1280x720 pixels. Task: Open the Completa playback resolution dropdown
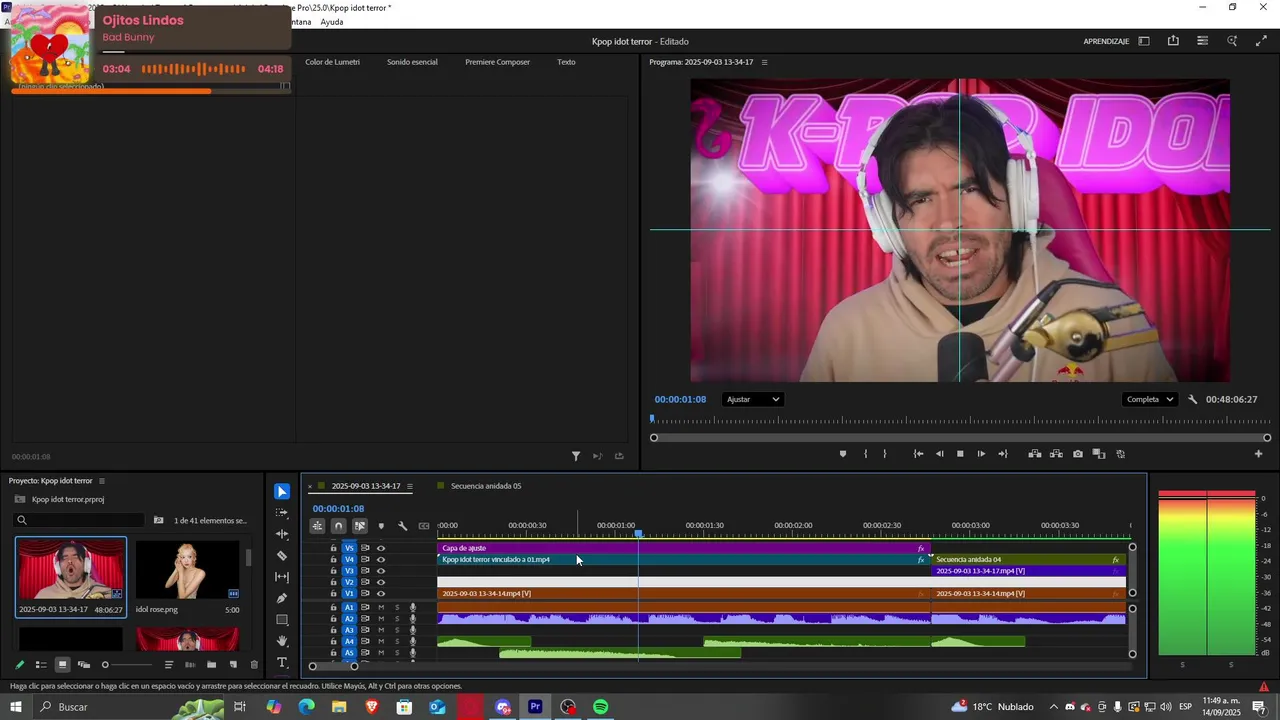pos(1150,400)
